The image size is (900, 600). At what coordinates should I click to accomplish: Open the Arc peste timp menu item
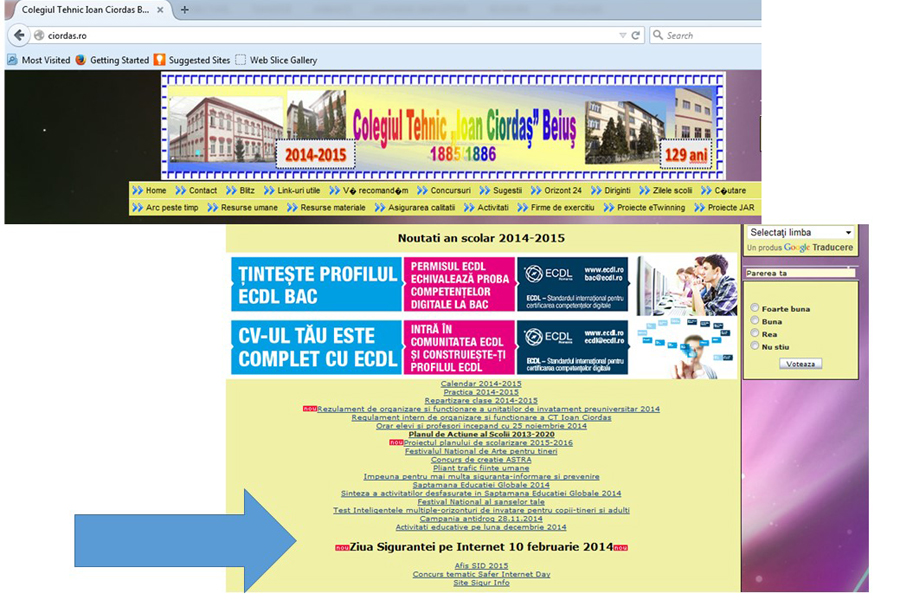coord(165,208)
